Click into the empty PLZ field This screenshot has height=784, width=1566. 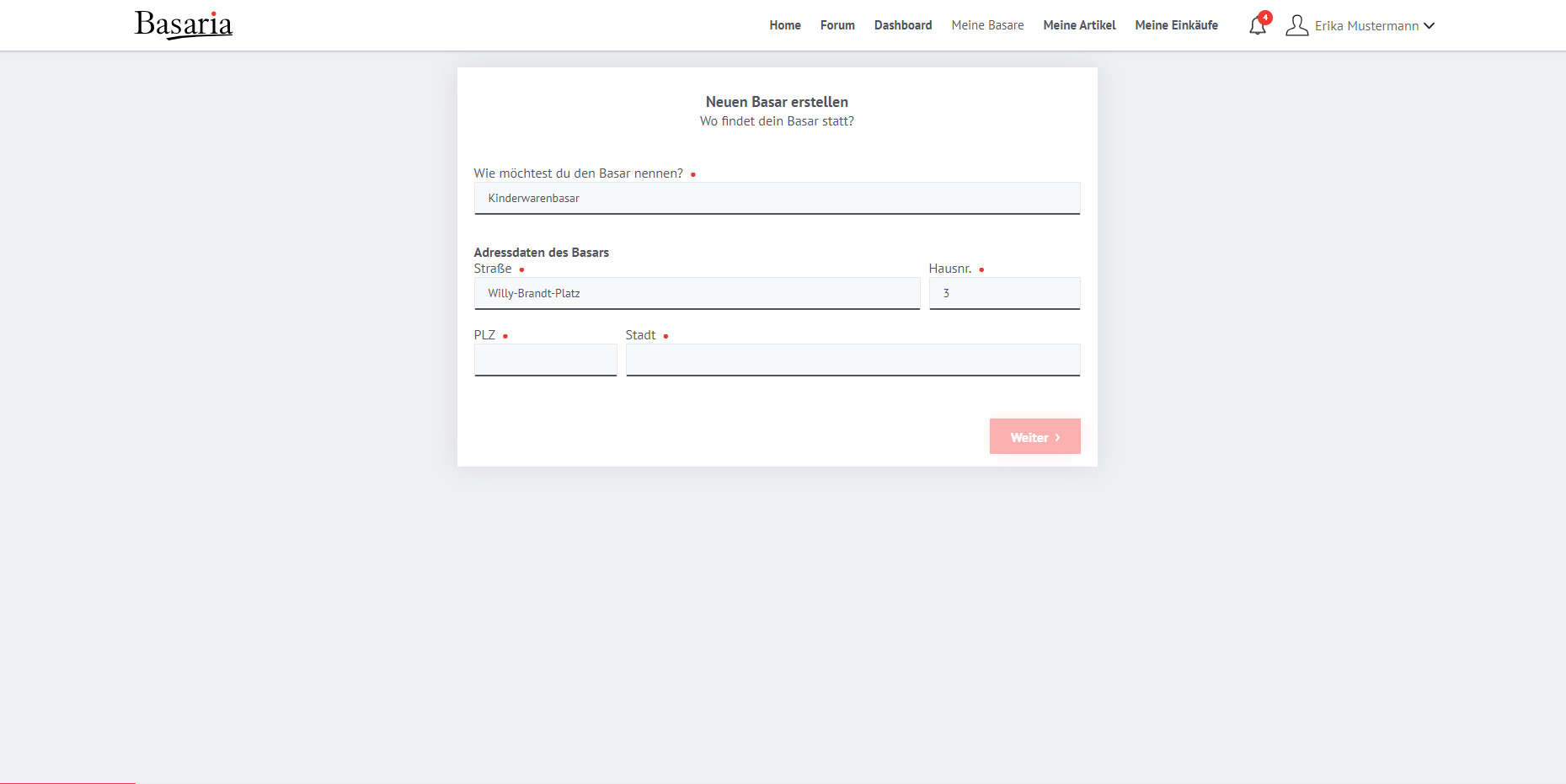point(545,360)
